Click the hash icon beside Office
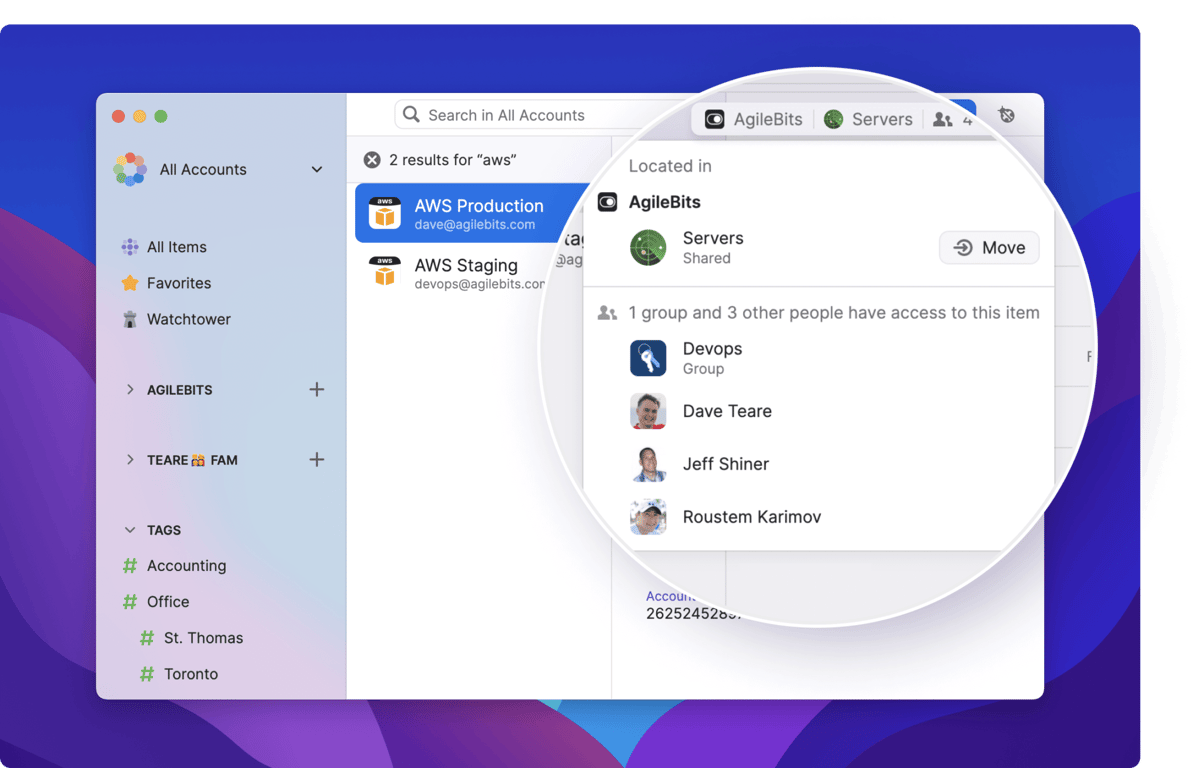 [x=130, y=602]
